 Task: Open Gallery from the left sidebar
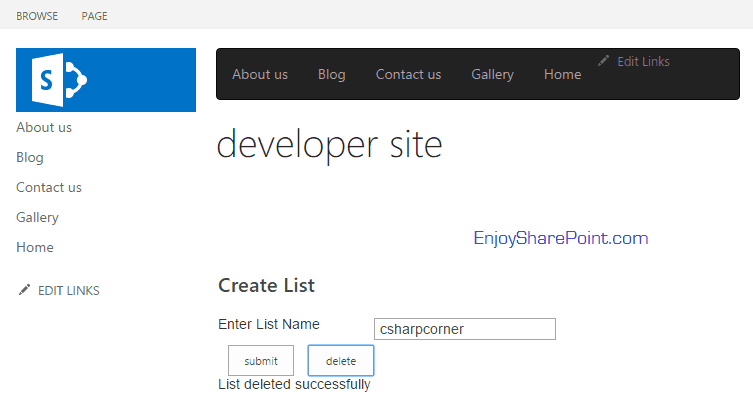point(37,217)
